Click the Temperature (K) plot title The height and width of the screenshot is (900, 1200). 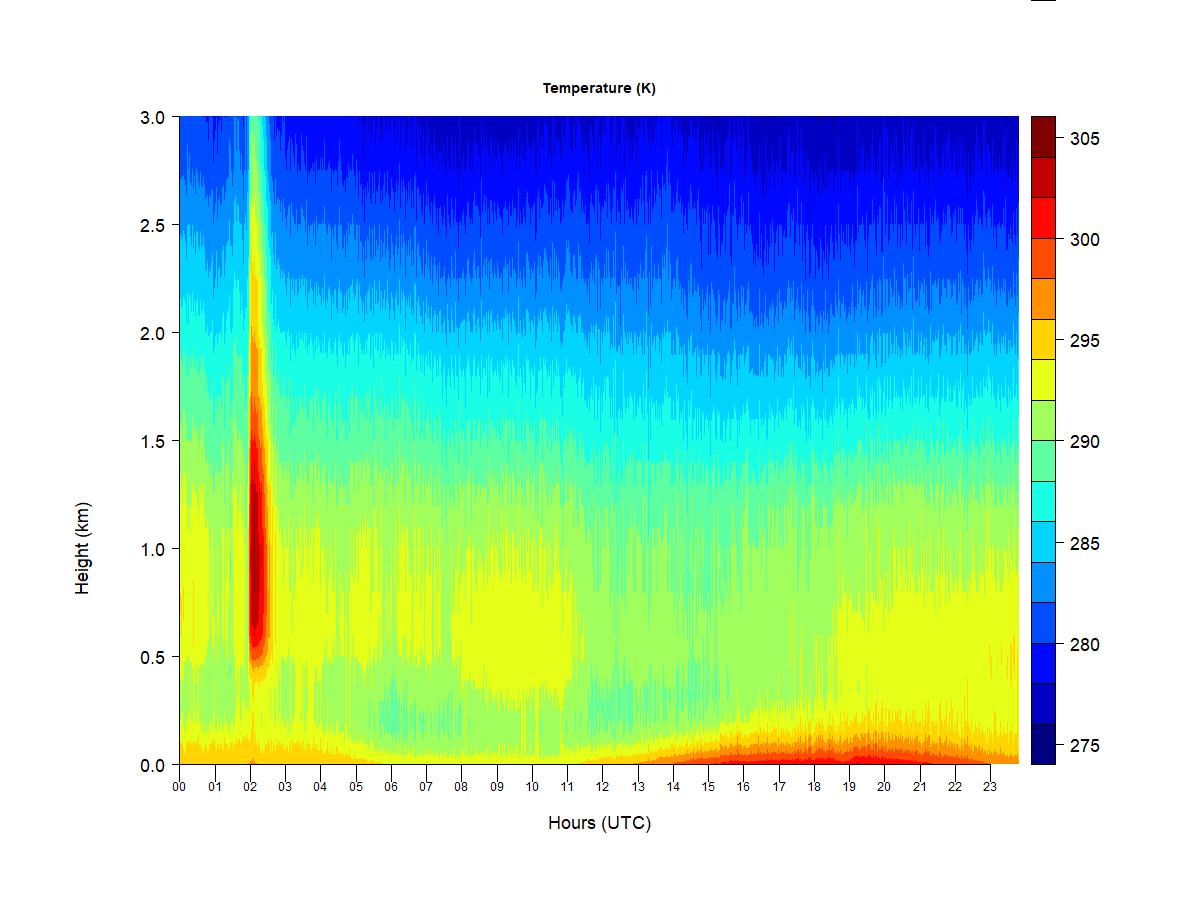(x=599, y=88)
